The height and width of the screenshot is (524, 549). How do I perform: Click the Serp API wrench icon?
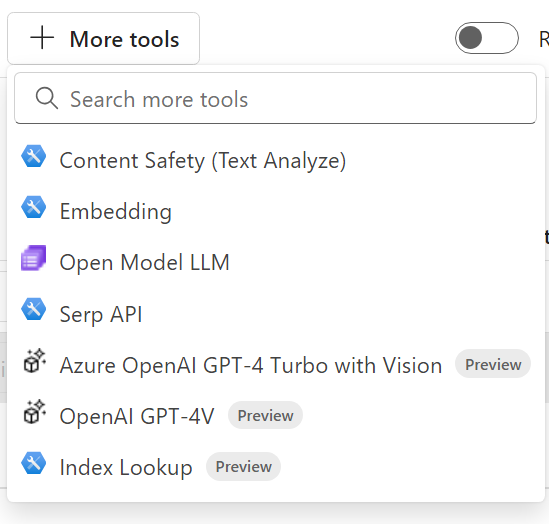[x=34, y=309]
